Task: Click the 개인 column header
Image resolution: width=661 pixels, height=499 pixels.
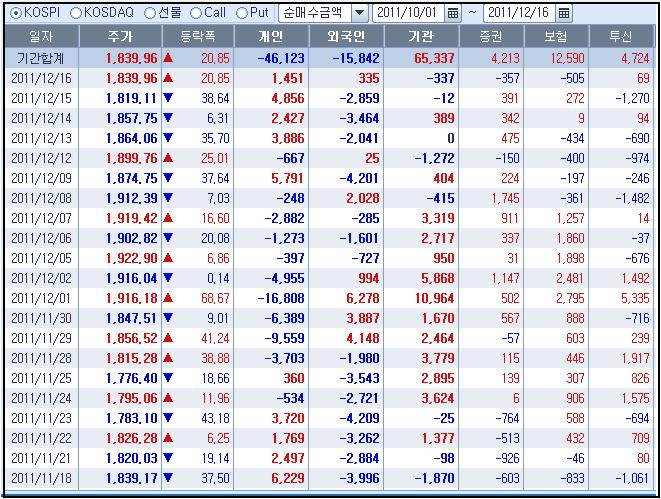Action: [x=271, y=37]
